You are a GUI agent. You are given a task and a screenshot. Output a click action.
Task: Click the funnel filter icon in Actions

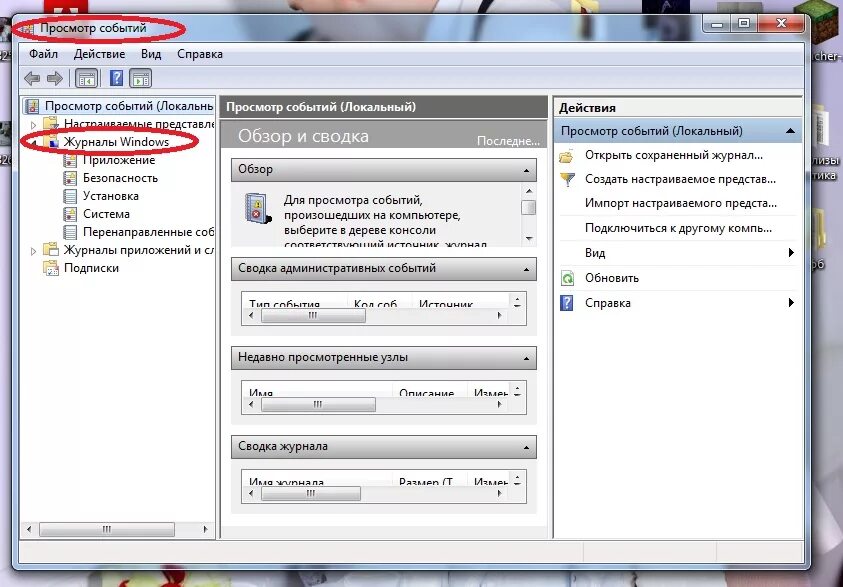coord(567,180)
